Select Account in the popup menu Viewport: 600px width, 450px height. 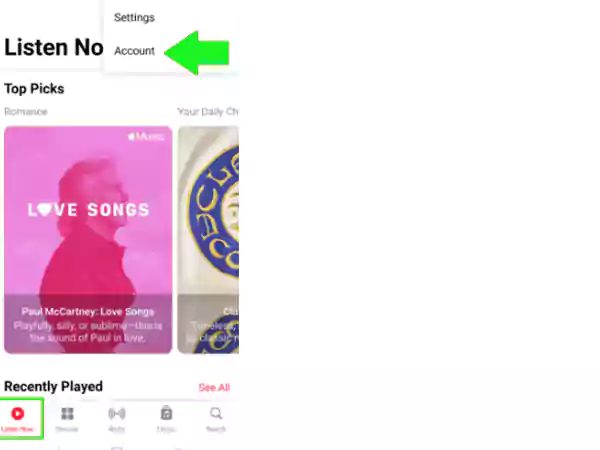[134, 51]
